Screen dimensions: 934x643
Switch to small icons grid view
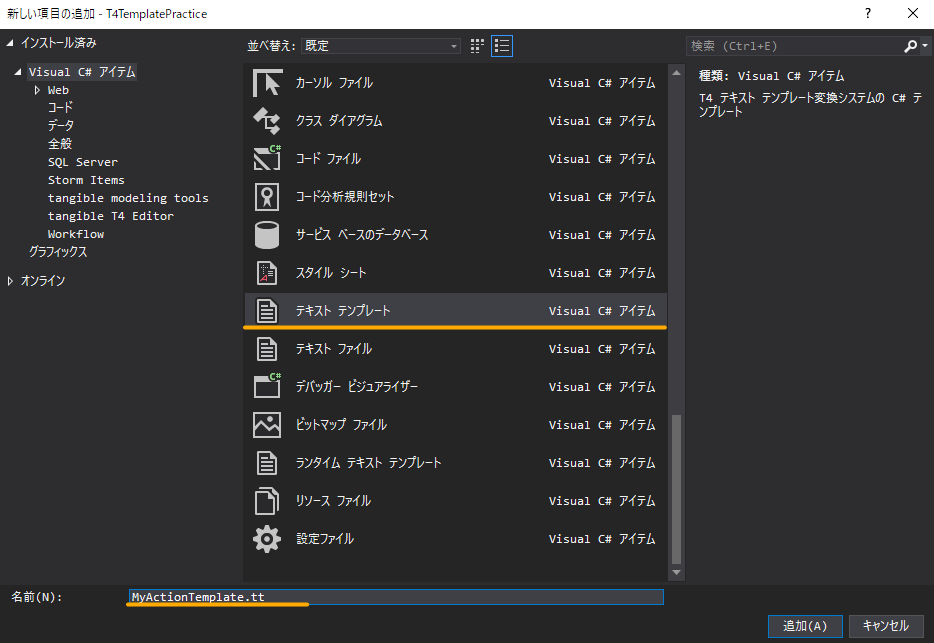point(477,46)
